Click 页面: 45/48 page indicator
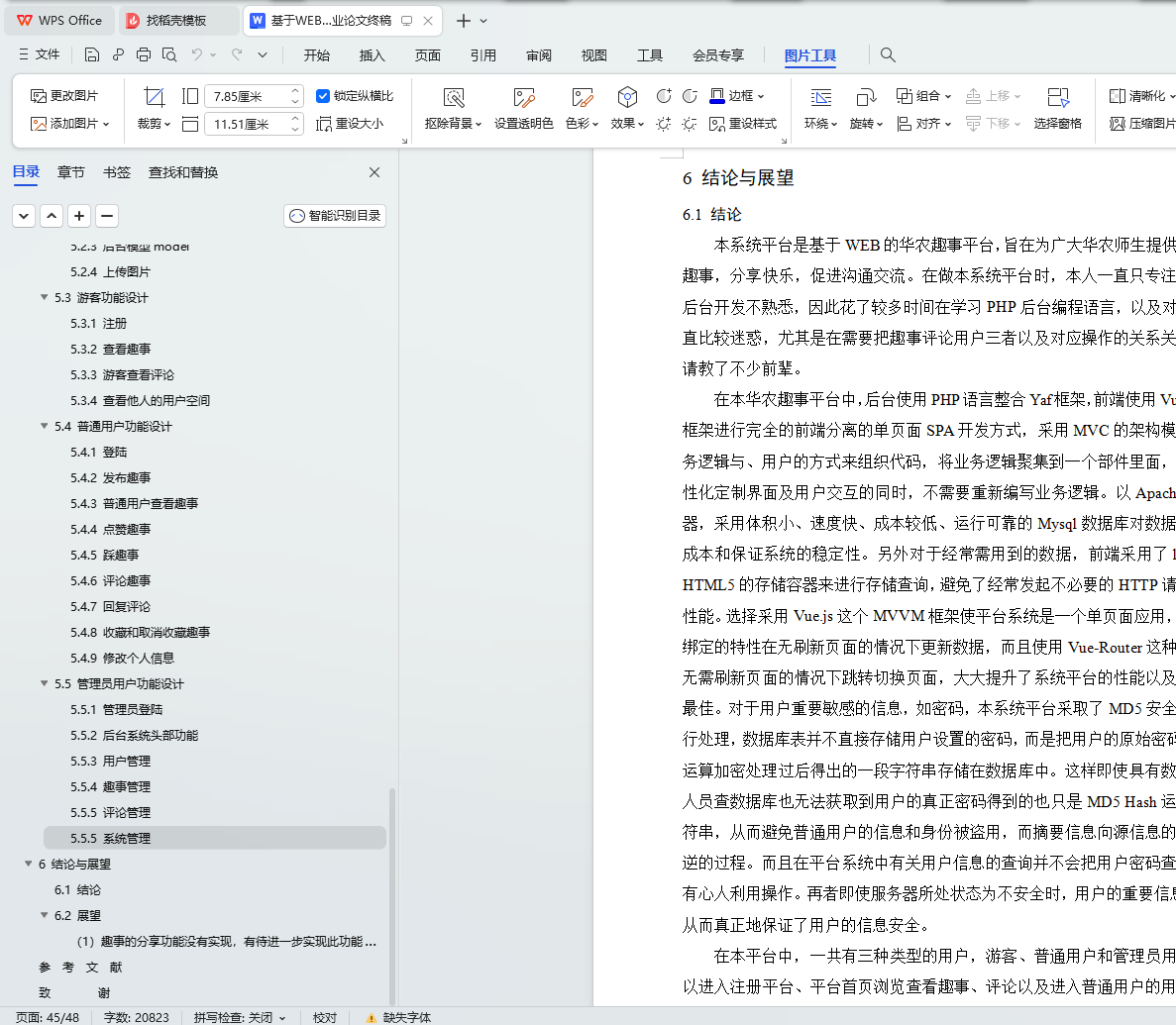 click(48, 1017)
